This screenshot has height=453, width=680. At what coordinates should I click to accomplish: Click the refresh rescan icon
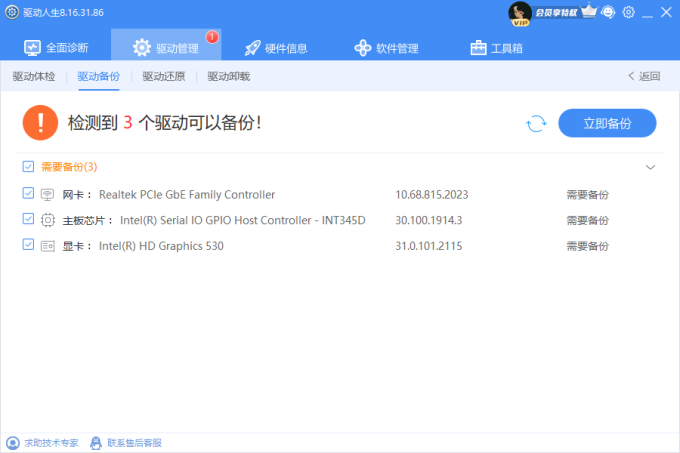click(536, 124)
